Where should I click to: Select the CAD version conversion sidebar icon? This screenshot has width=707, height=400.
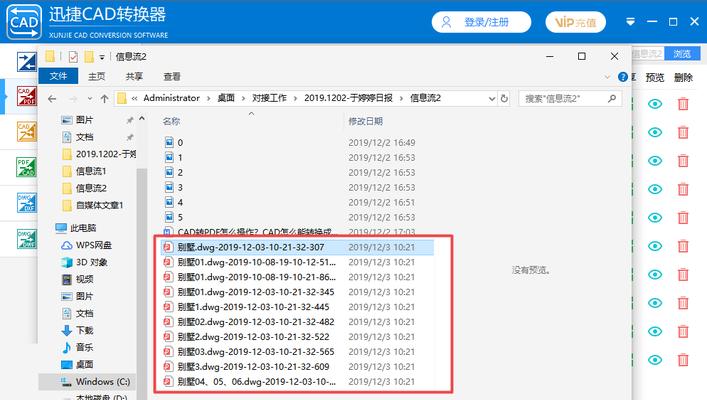(26, 62)
